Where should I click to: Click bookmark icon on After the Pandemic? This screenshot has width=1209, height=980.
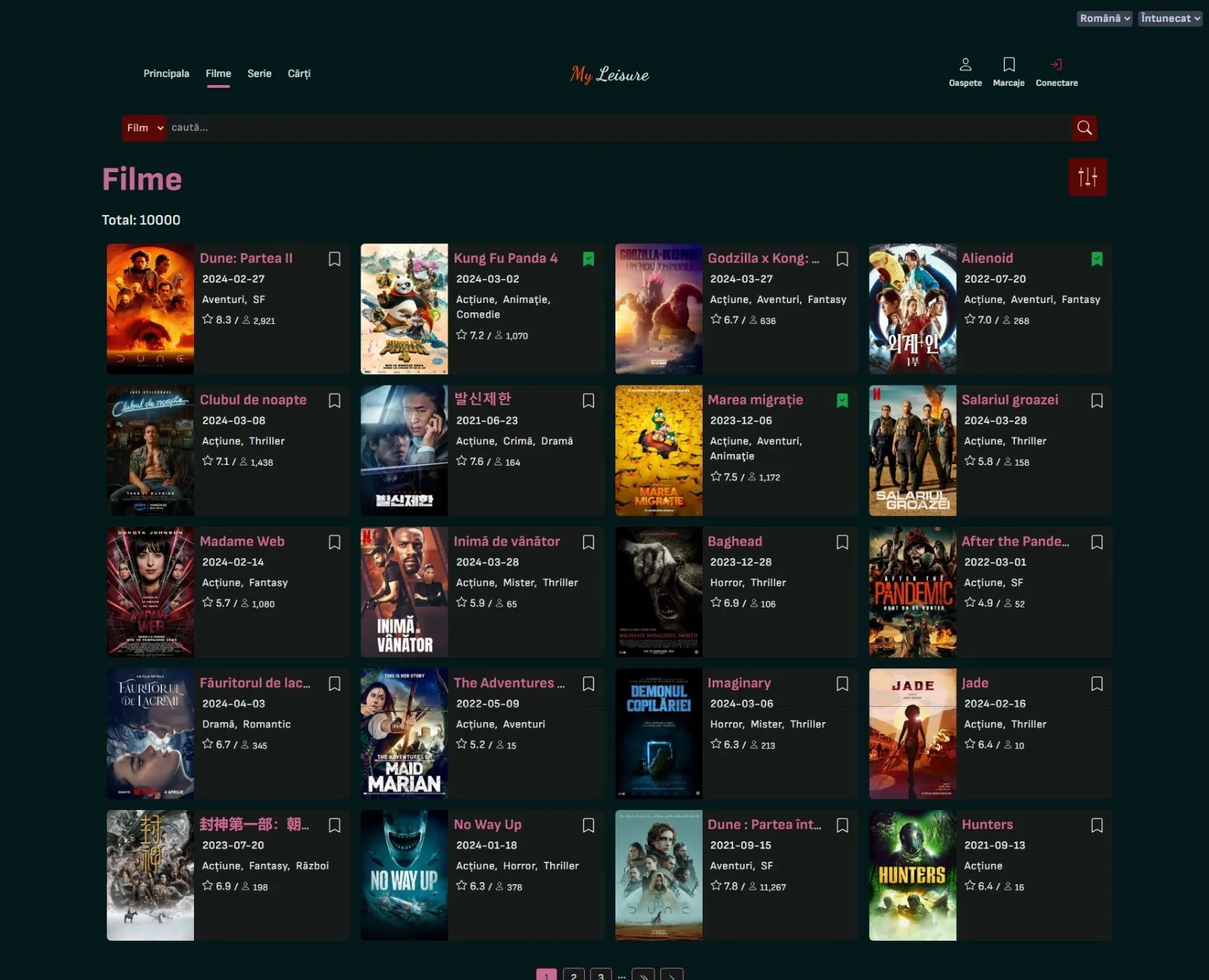coord(1097,543)
